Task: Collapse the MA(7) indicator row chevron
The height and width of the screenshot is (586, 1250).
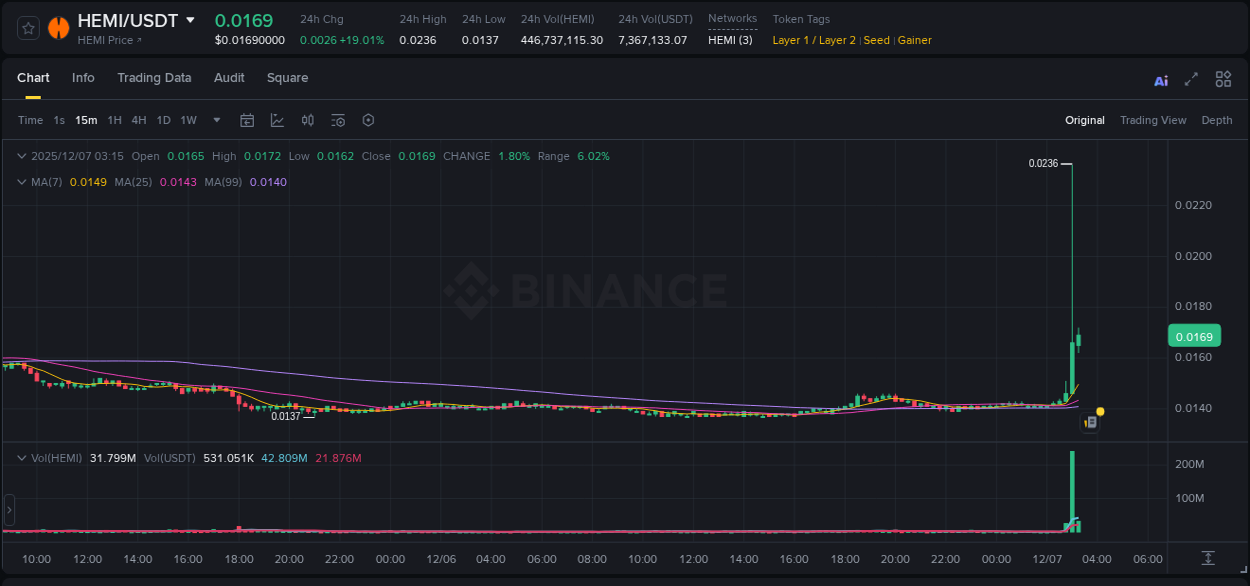Action: [21, 182]
